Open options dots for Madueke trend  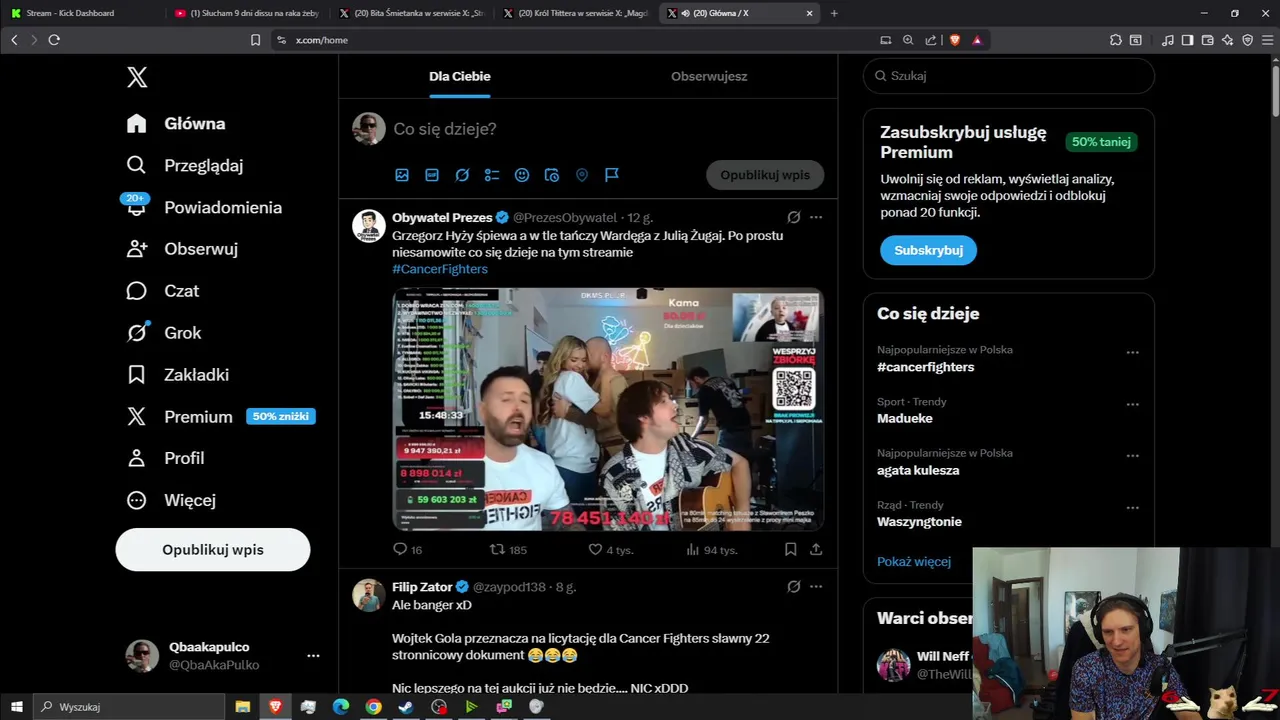click(x=1132, y=405)
